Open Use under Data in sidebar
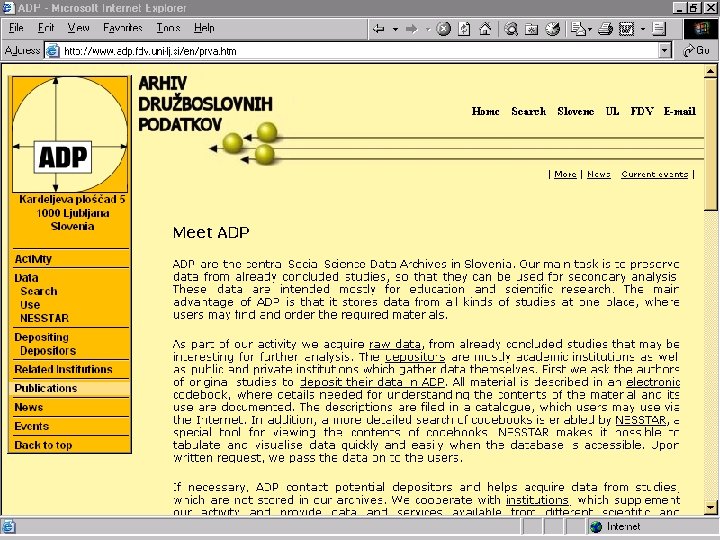The image size is (720, 540). click(x=30, y=305)
